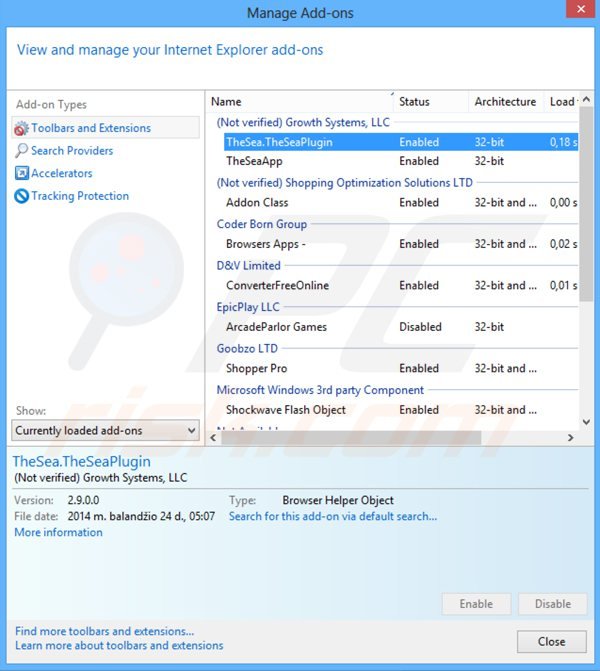Close the Manage Add-ons window with X

581,9
